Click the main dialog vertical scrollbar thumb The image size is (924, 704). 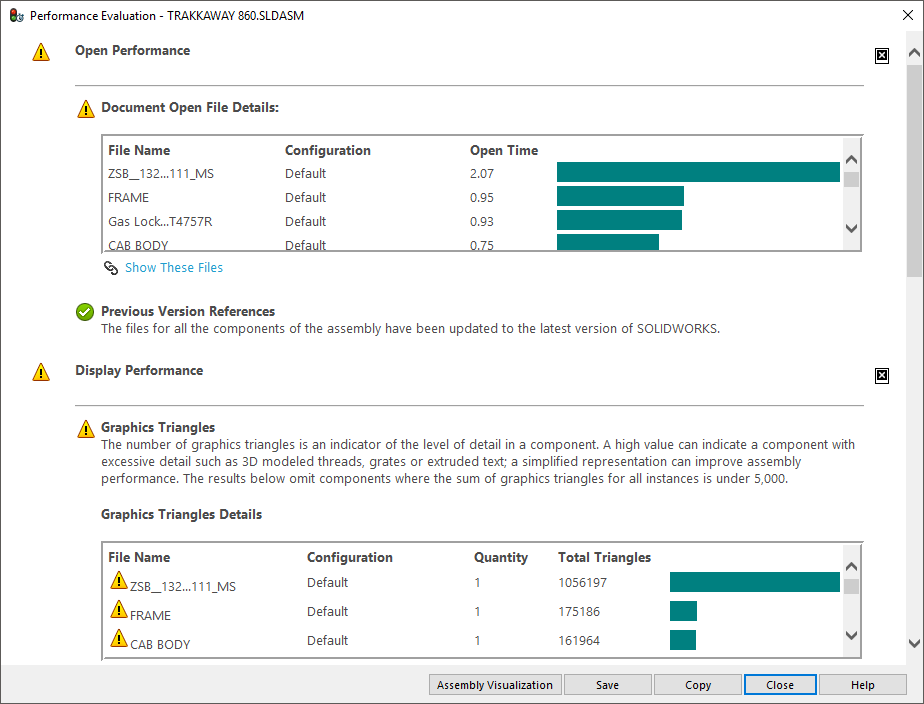(x=915, y=171)
